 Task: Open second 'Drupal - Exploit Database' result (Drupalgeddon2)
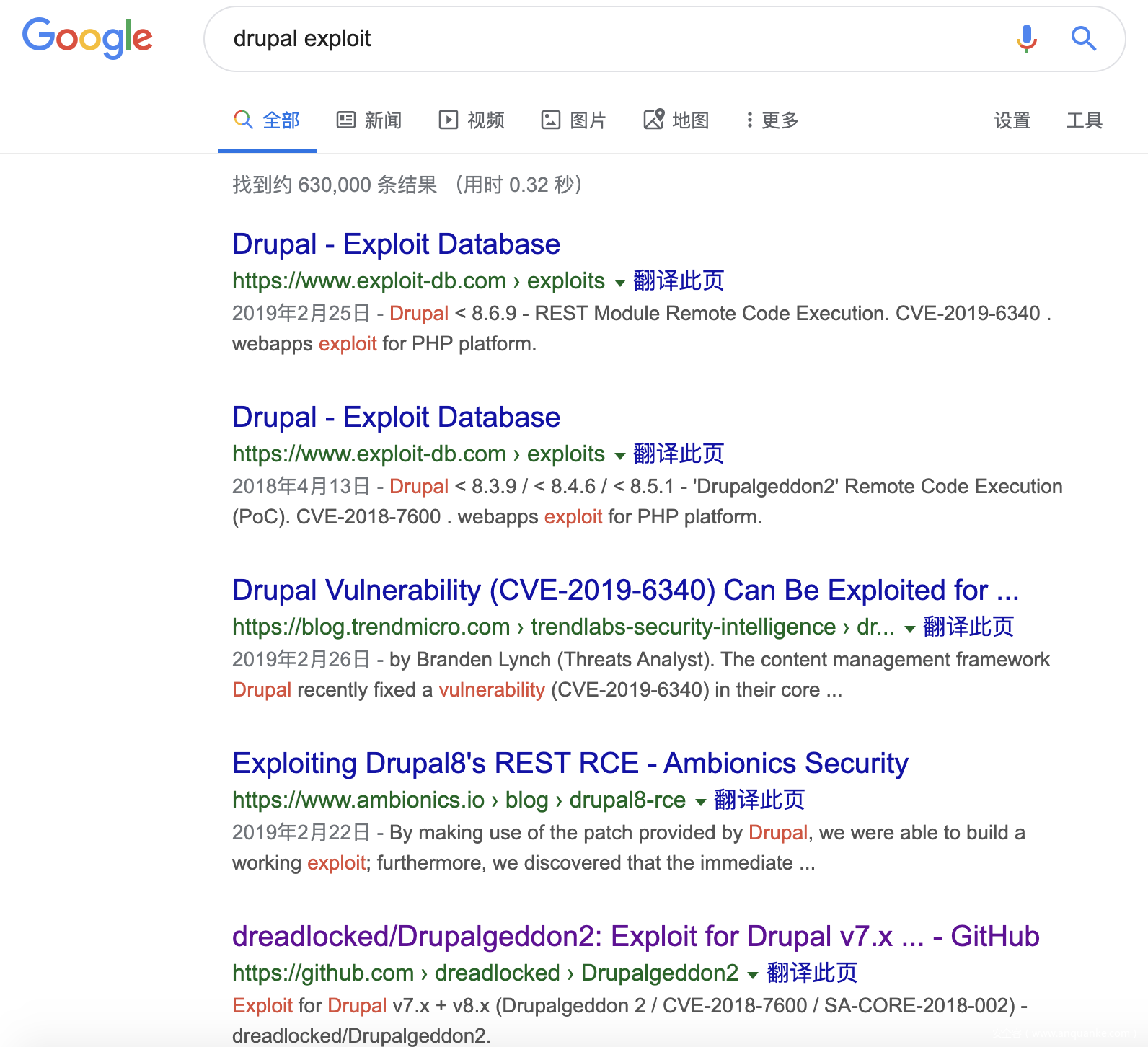coord(396,418)
